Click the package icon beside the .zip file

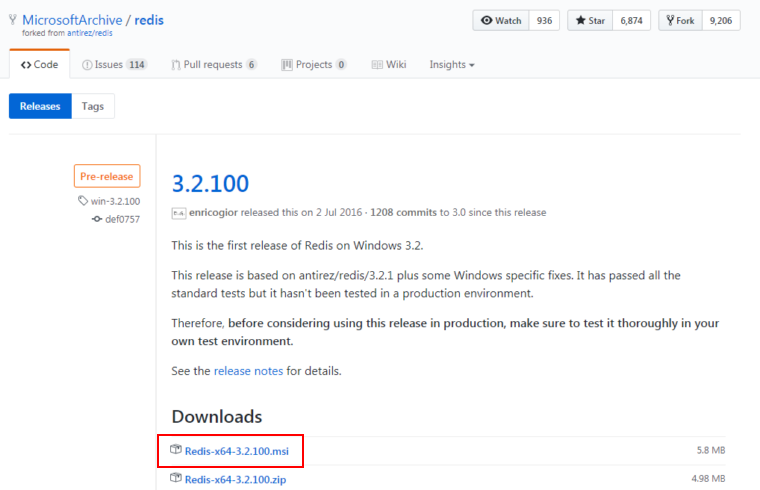(x=175, y=478)
